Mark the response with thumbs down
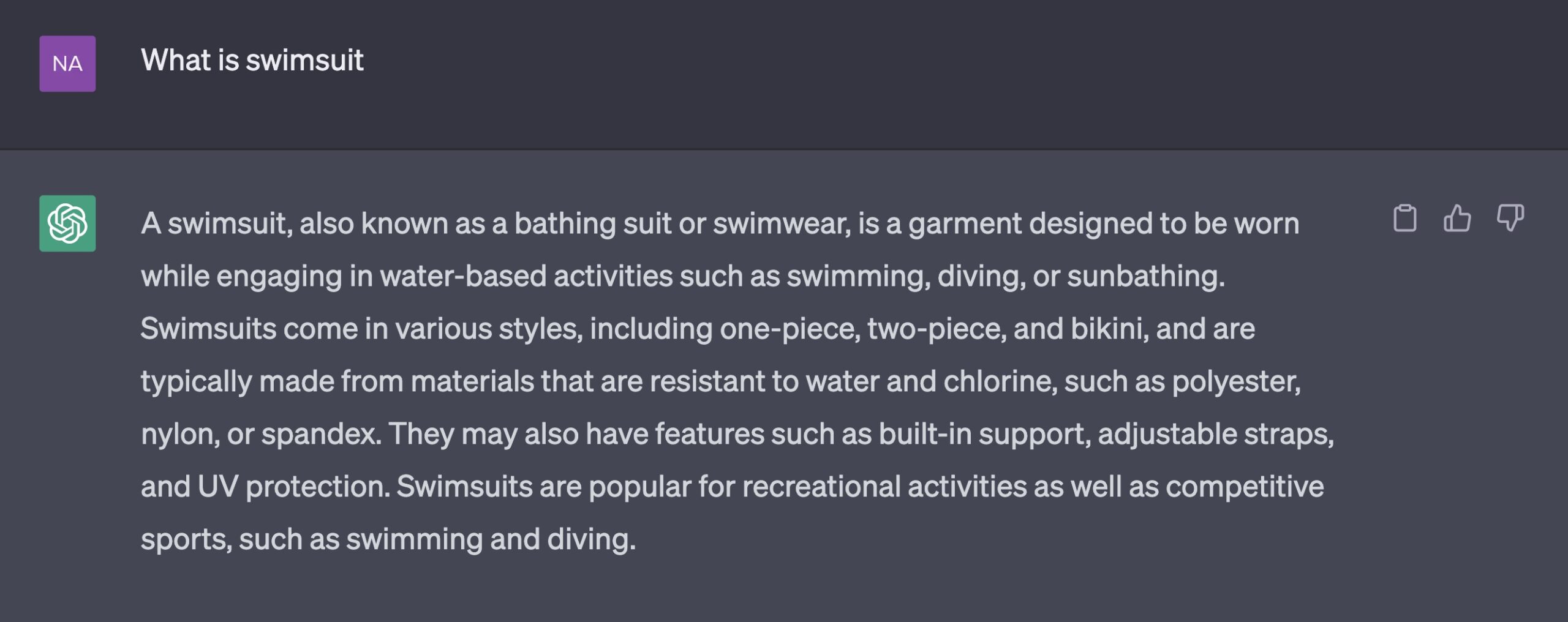 click(1510, 218)
